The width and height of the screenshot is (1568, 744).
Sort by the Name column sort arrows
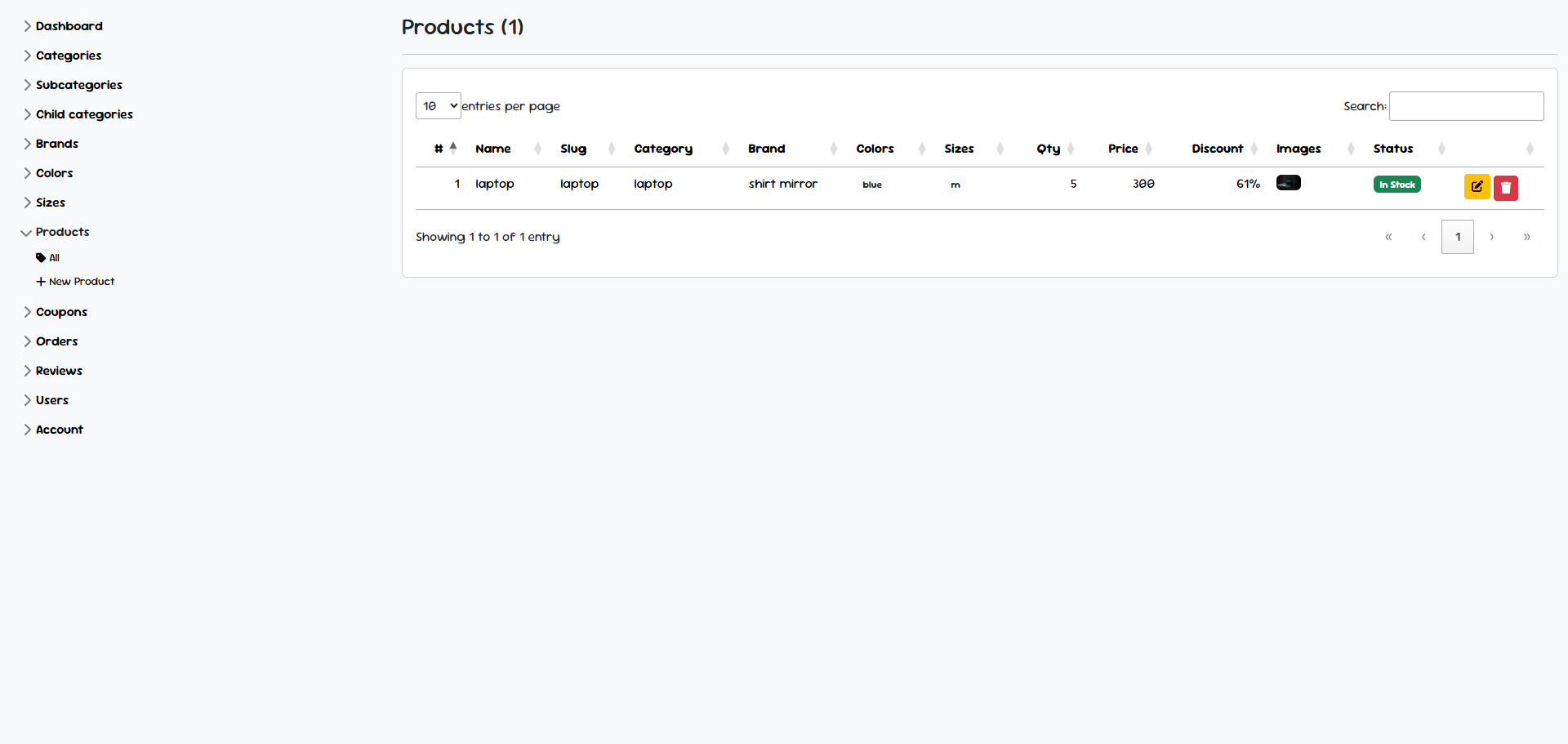537,149
